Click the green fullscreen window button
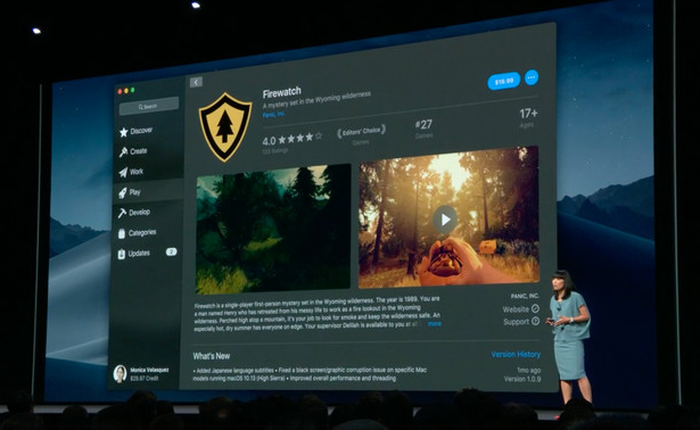Viewport: 700px width, 430px height. (133, 90)
